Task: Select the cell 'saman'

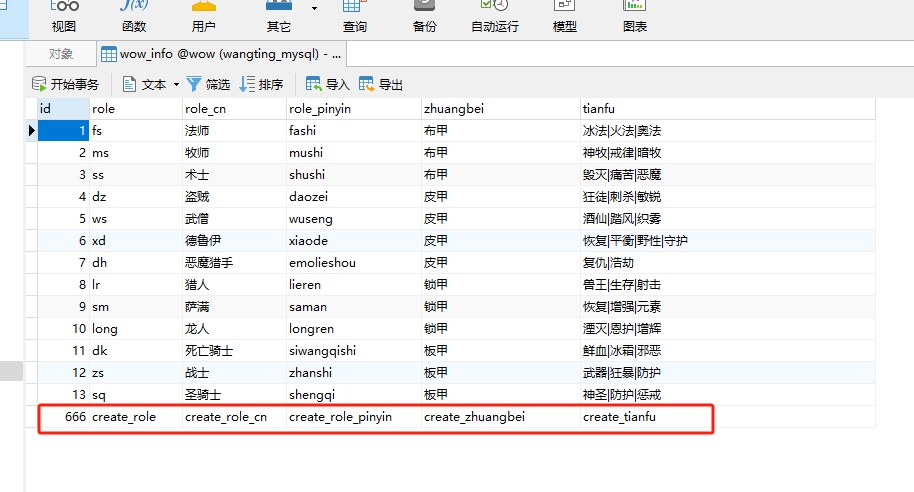Action: pos(354,307)
